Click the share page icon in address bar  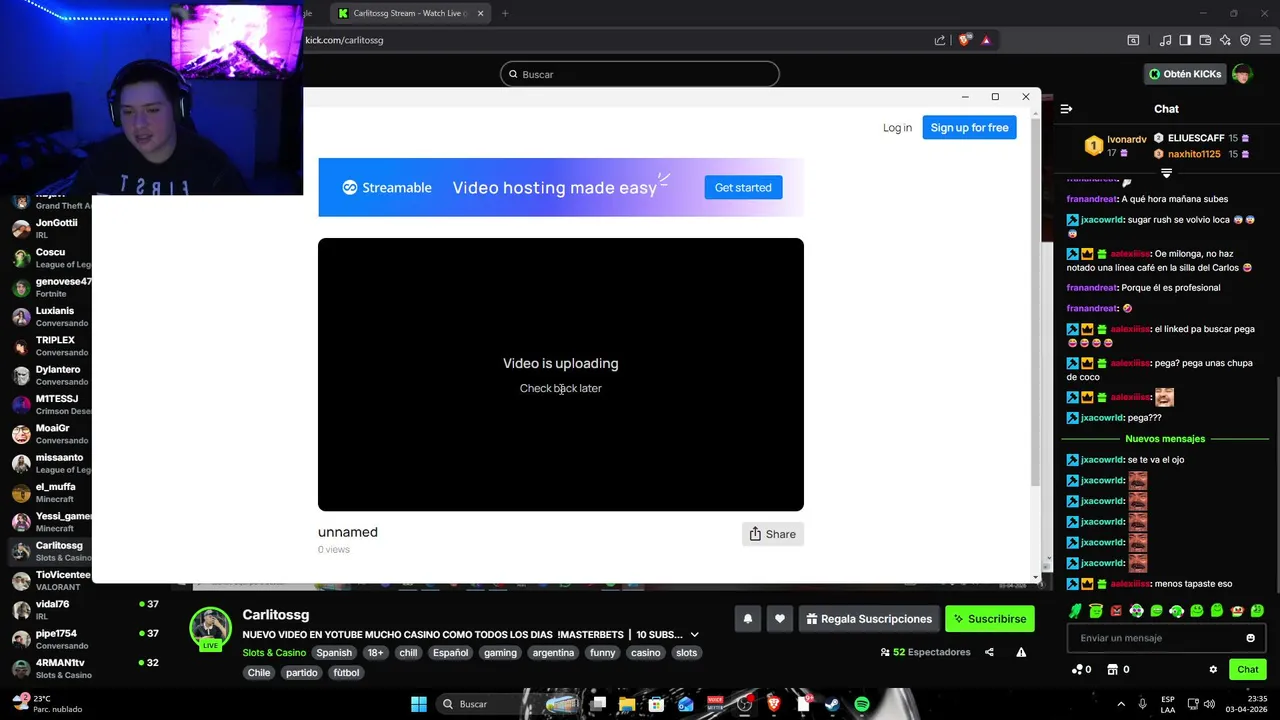coord(940,40)
